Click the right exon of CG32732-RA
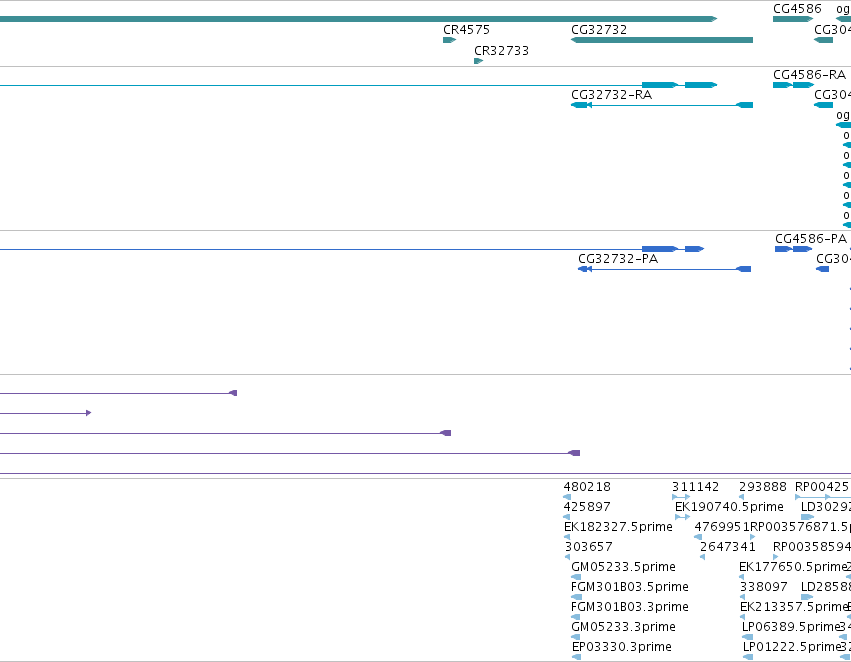Screen dimensions: 851x662 click(745, 105)
